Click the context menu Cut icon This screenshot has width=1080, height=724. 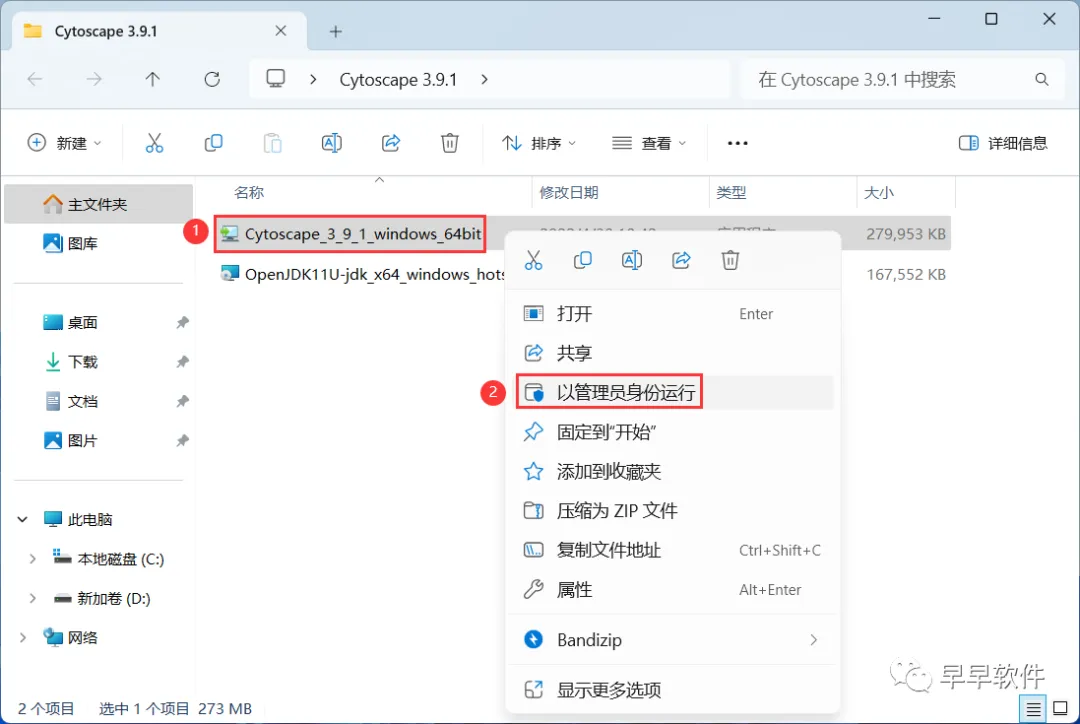533,260
